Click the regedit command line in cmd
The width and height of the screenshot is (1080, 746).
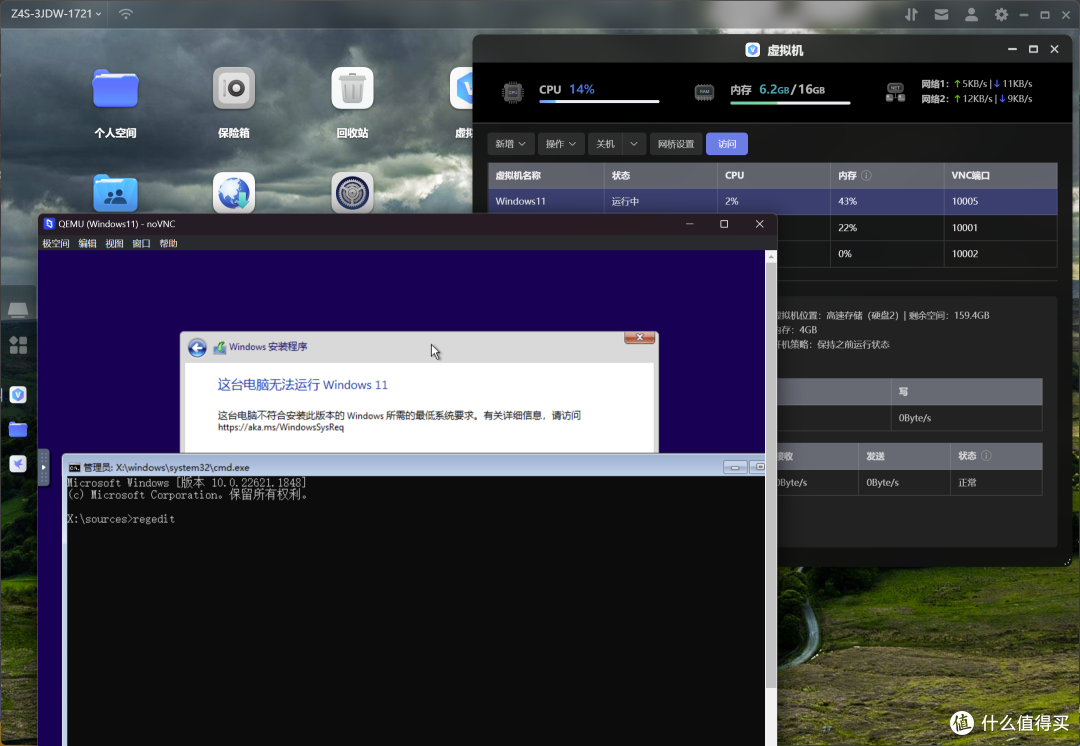121,519
